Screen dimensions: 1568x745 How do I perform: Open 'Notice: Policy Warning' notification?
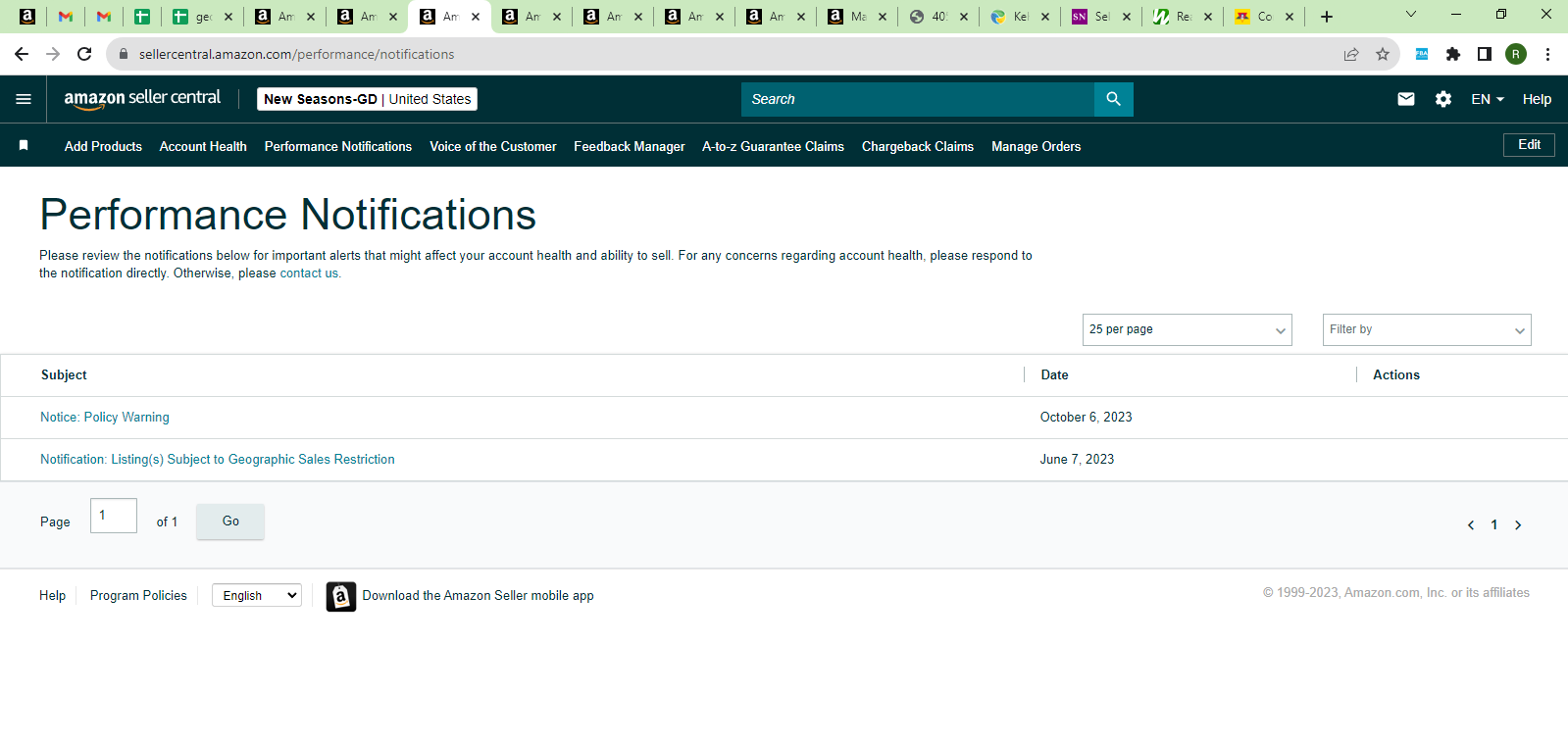(105, 418)
